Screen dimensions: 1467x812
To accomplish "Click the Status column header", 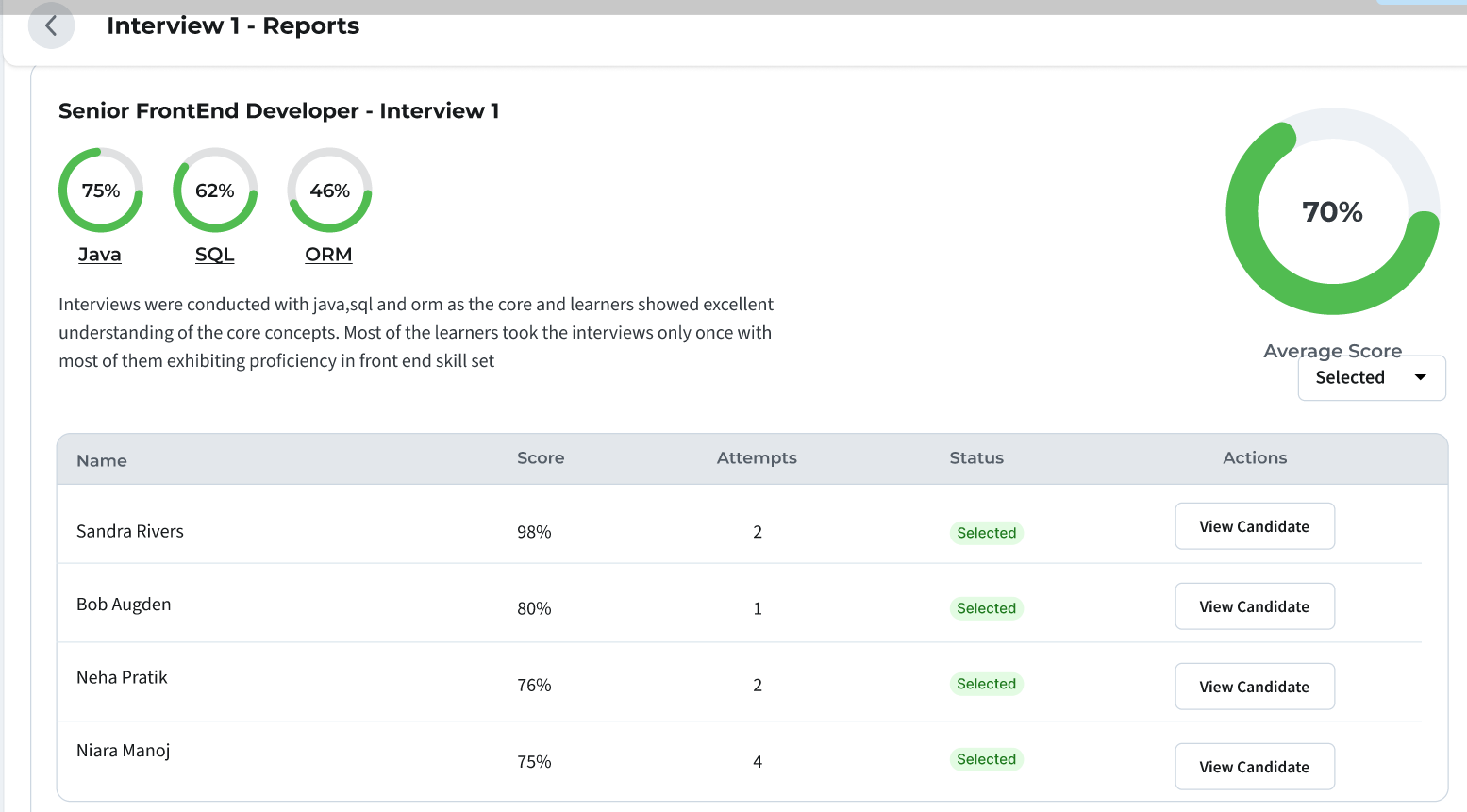I will coord(976,458).
